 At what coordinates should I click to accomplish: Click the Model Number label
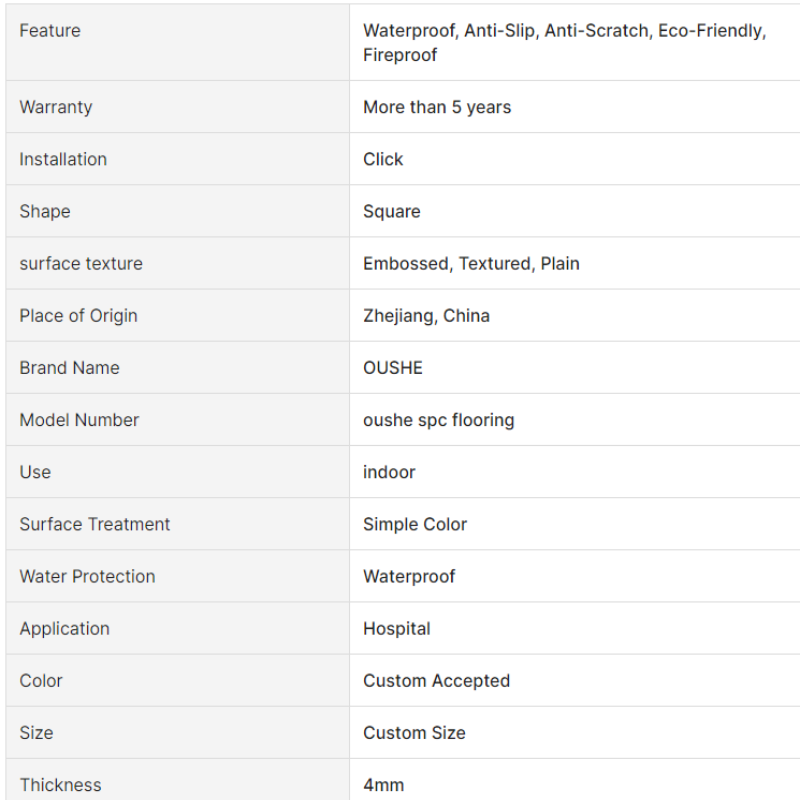click(x=79, y=420)
